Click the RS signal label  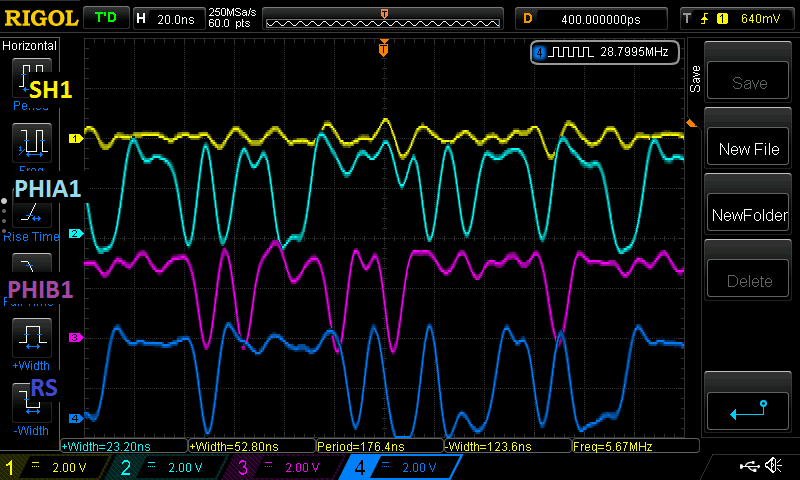point(44,388)
